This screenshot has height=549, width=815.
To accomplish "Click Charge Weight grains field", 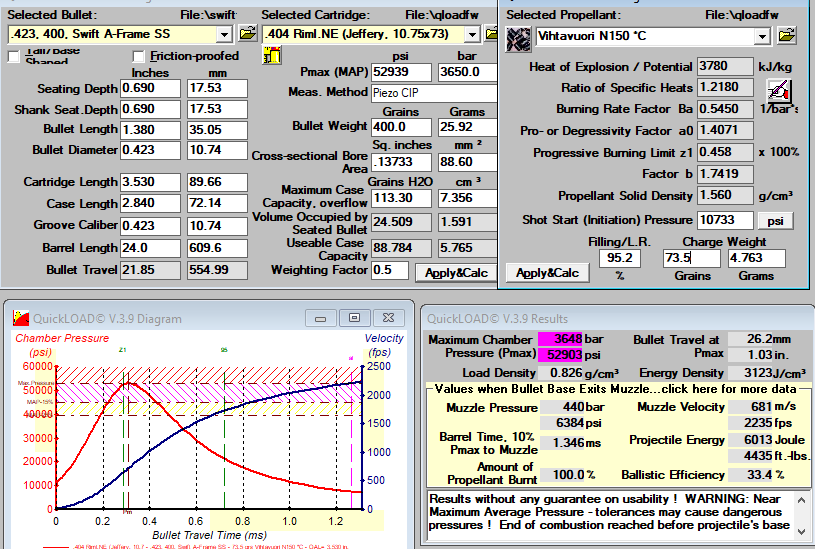I will pos(692,258).
